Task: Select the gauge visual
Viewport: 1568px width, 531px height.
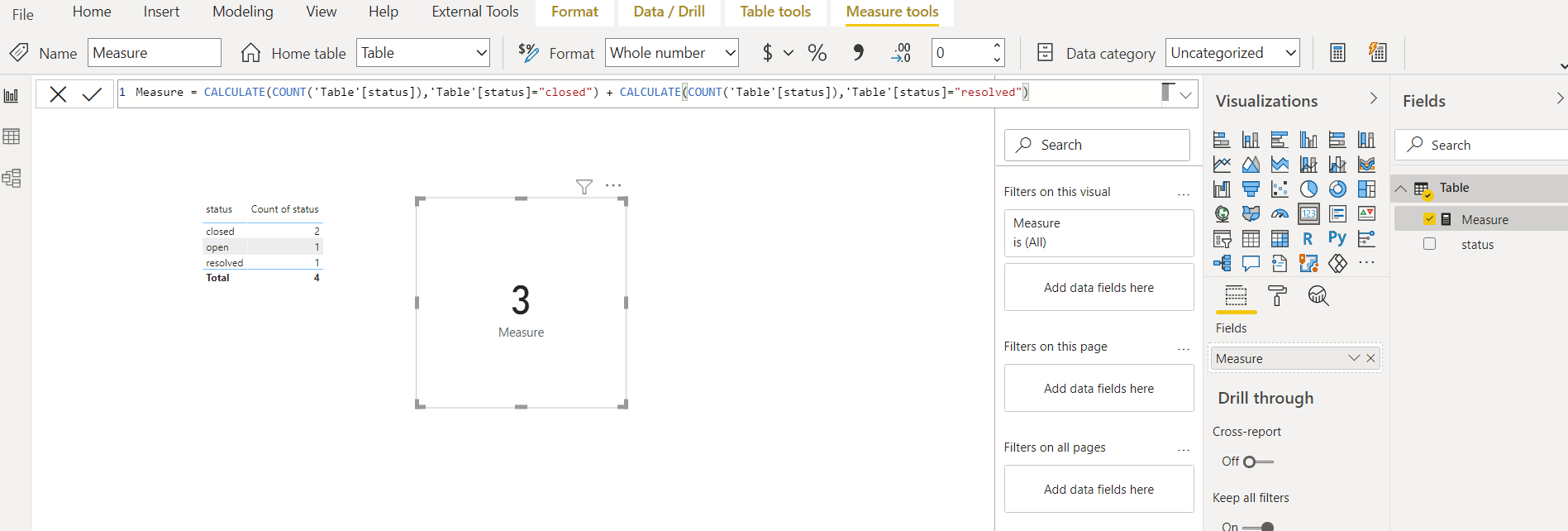Action: tap(1280, 214)
